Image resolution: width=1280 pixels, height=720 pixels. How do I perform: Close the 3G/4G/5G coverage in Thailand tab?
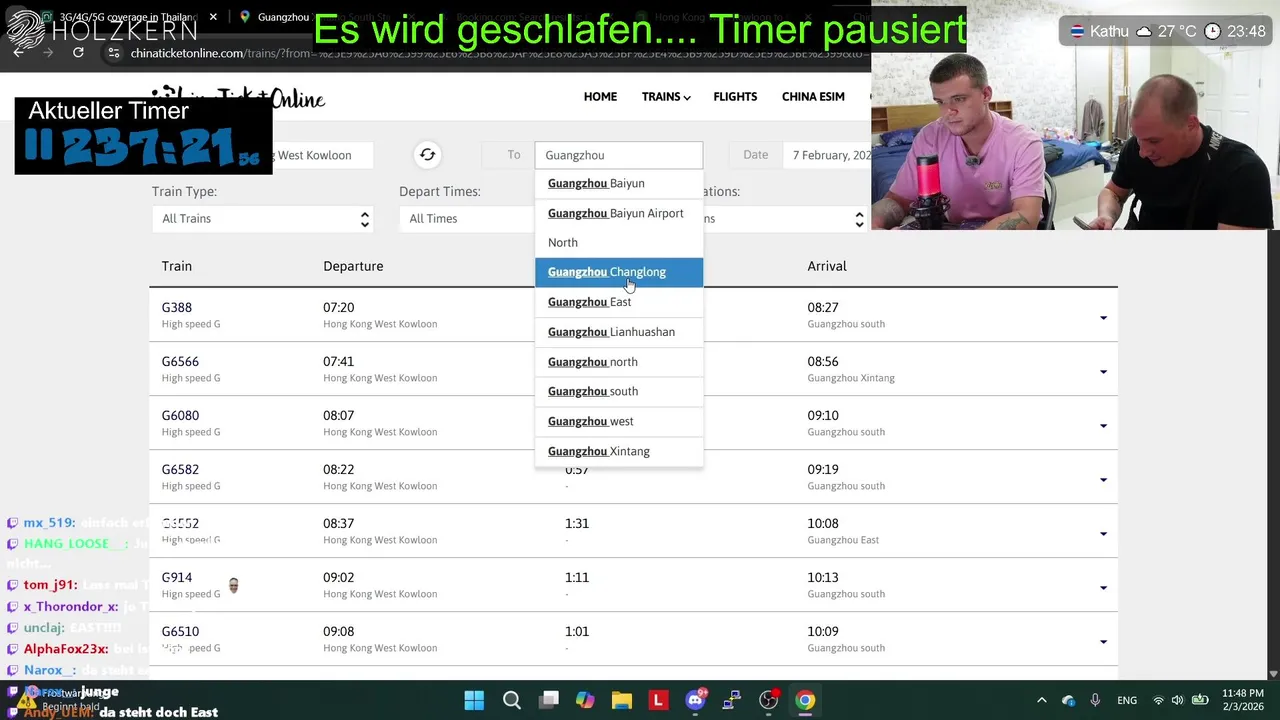point(213,17)
